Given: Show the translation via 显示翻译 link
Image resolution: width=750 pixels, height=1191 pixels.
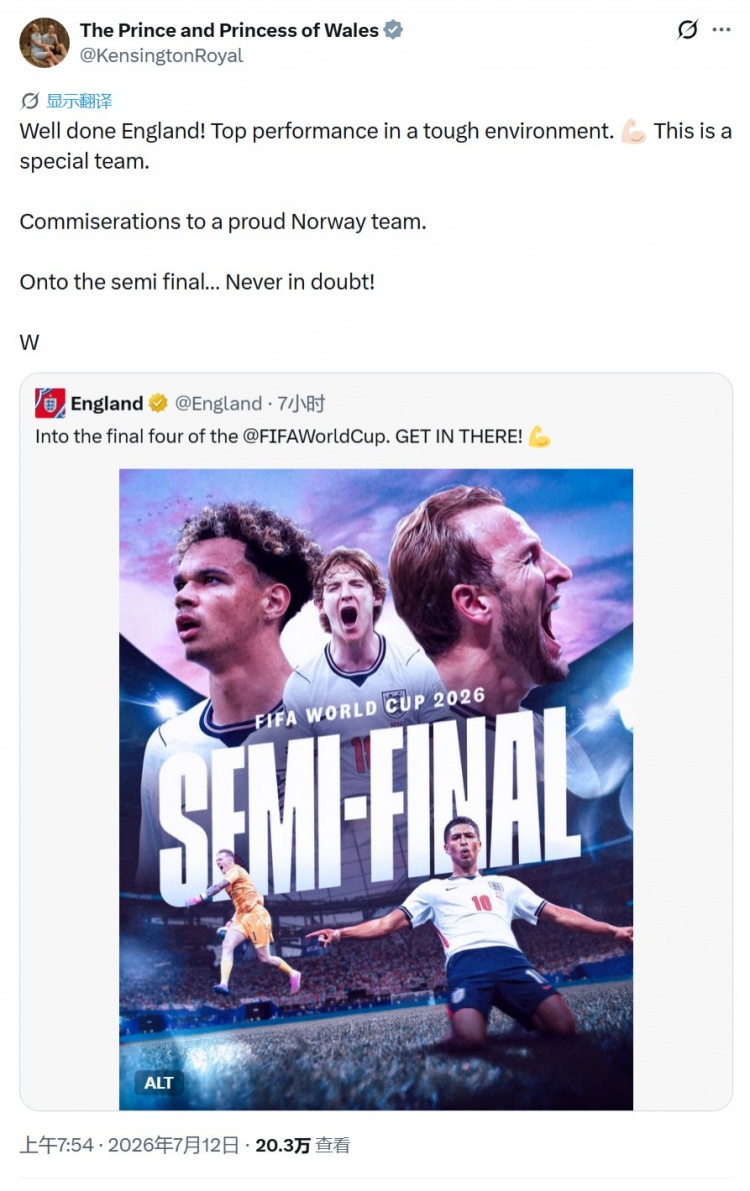Looking at the screenshot, I should tap(79, 101).
